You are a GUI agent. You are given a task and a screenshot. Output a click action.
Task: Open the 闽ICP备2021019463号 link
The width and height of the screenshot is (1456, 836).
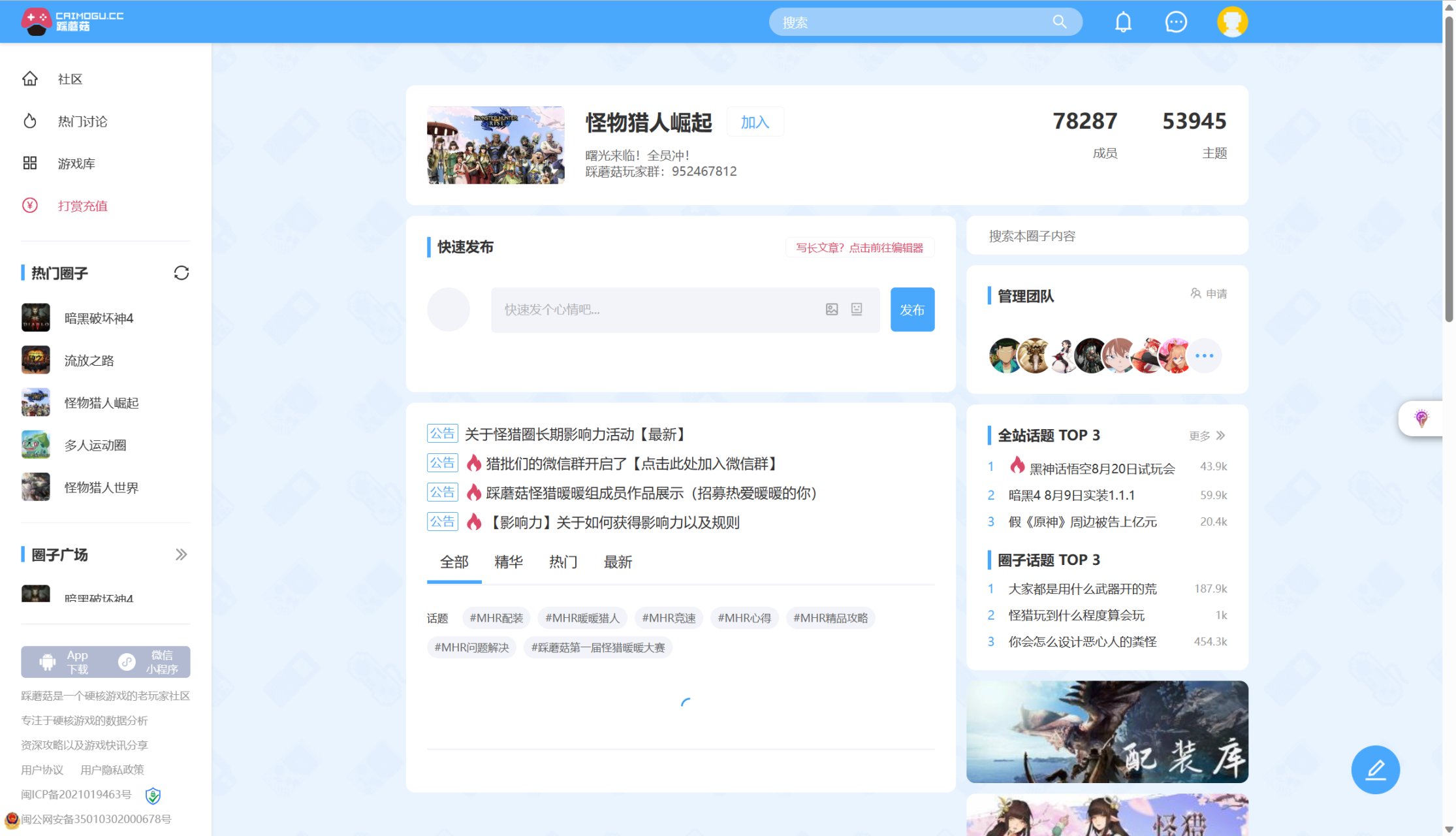[76, 794]
